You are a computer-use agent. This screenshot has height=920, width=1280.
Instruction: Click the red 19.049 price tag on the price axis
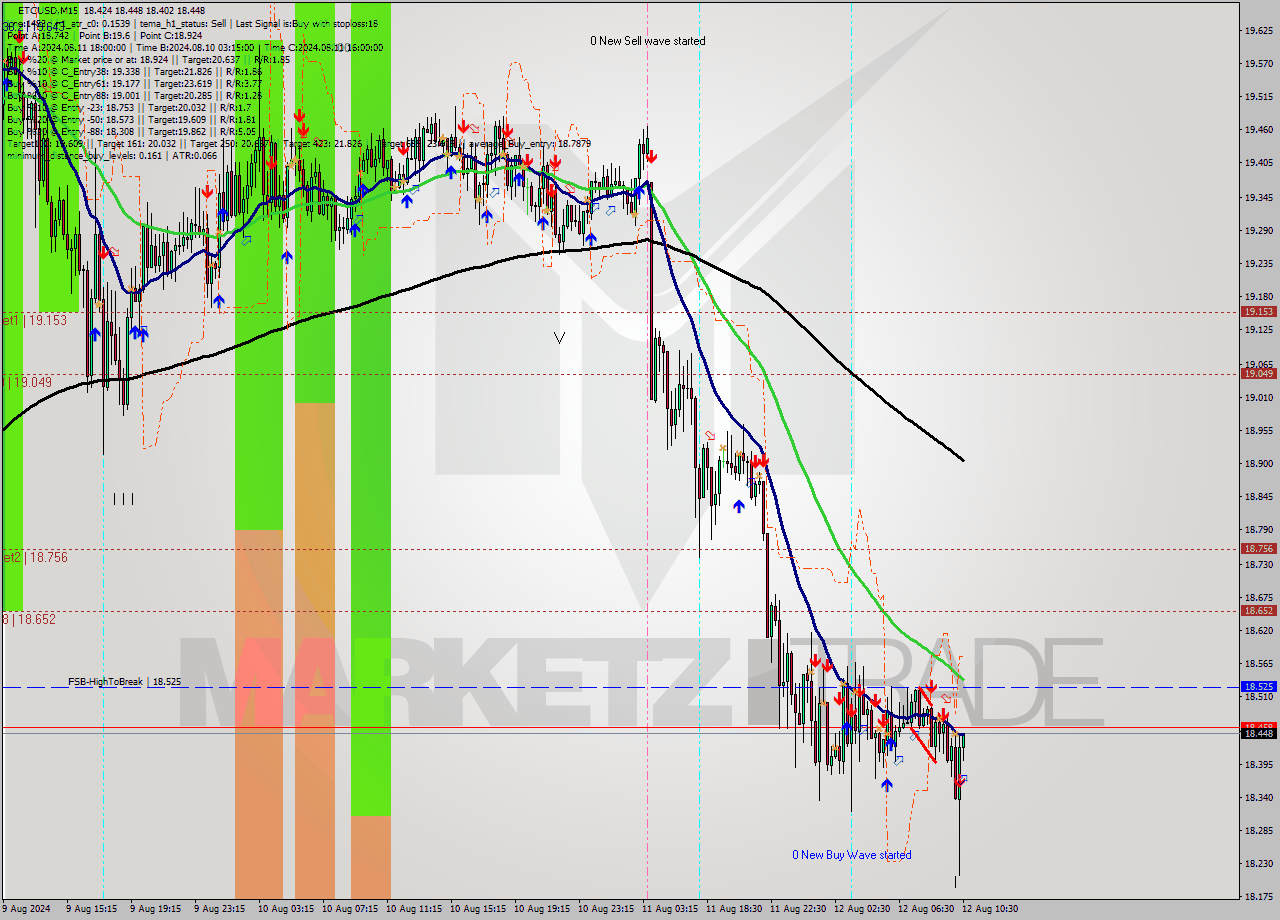pyautogui.click(x=1258, y=373)
